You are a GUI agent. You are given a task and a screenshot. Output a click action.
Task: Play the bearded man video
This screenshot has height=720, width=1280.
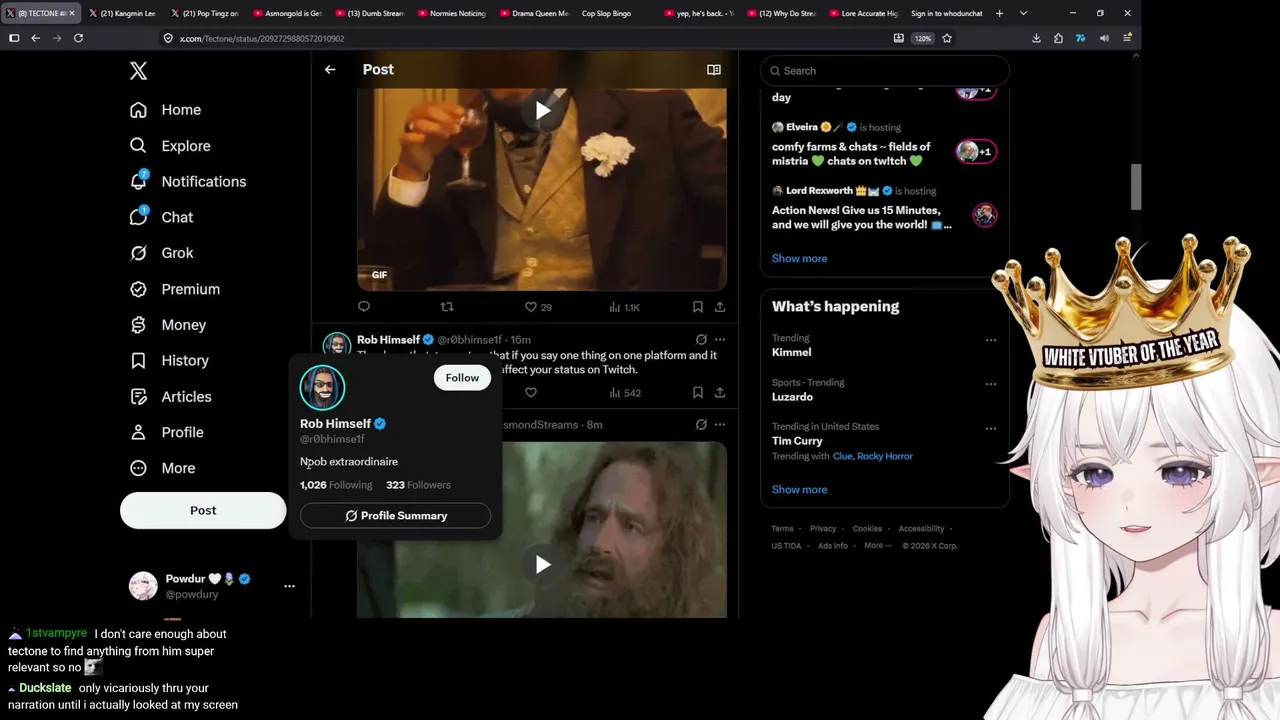point(542,565)
